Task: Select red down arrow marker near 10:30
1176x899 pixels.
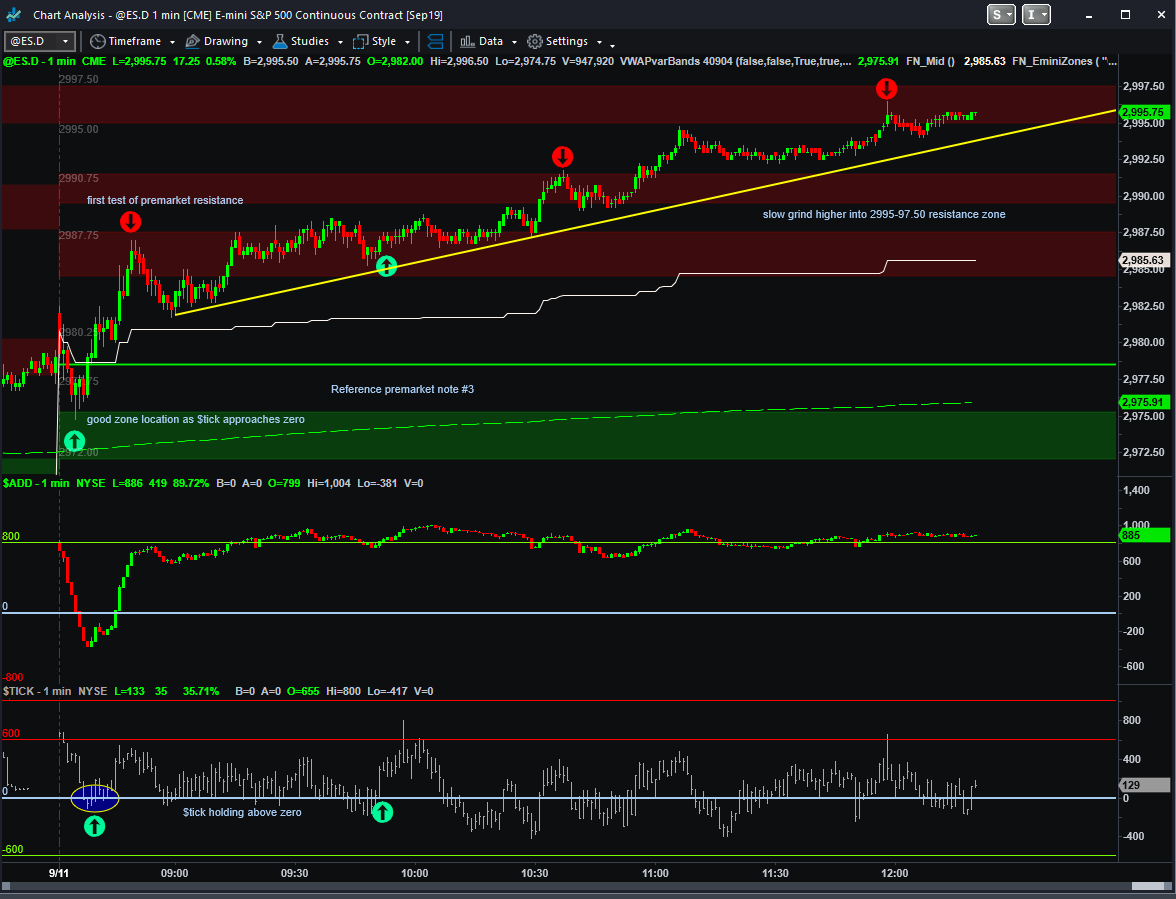Action: 562,157
